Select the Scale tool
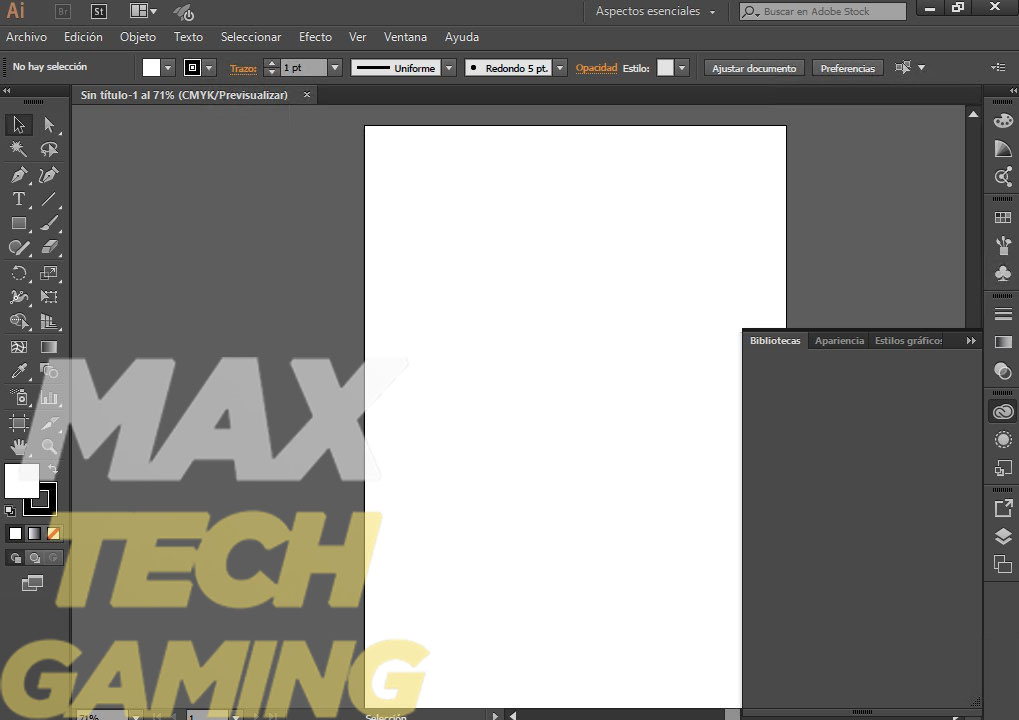This screenshot has height=720, width=1019. [49, 273]
